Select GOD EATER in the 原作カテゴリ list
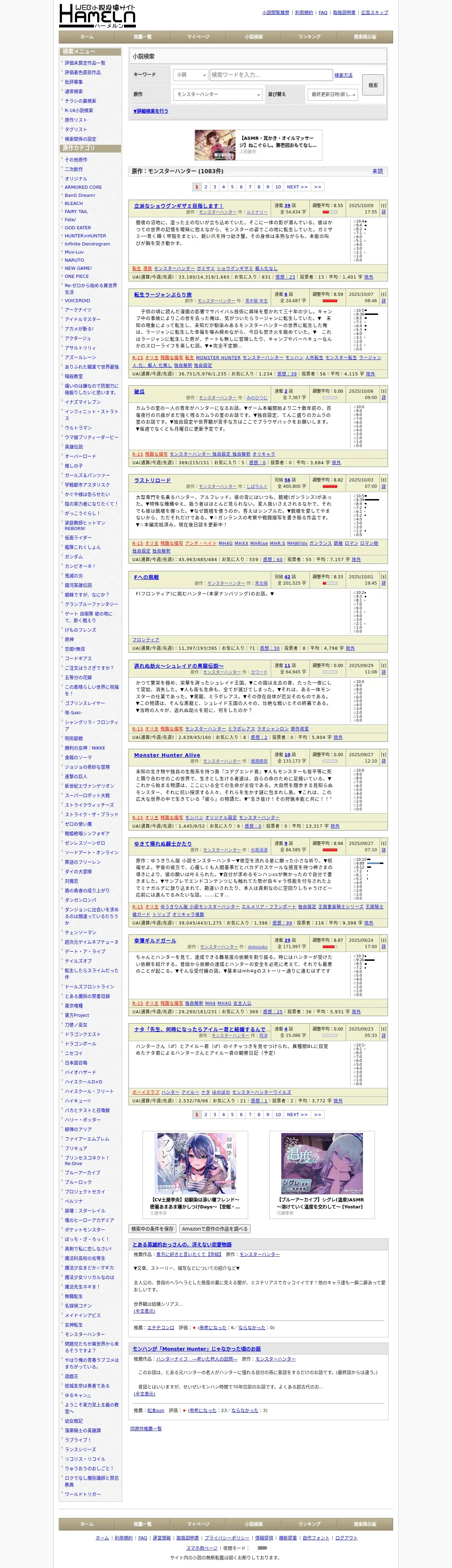452x1568 pixels. click(78, 228)
